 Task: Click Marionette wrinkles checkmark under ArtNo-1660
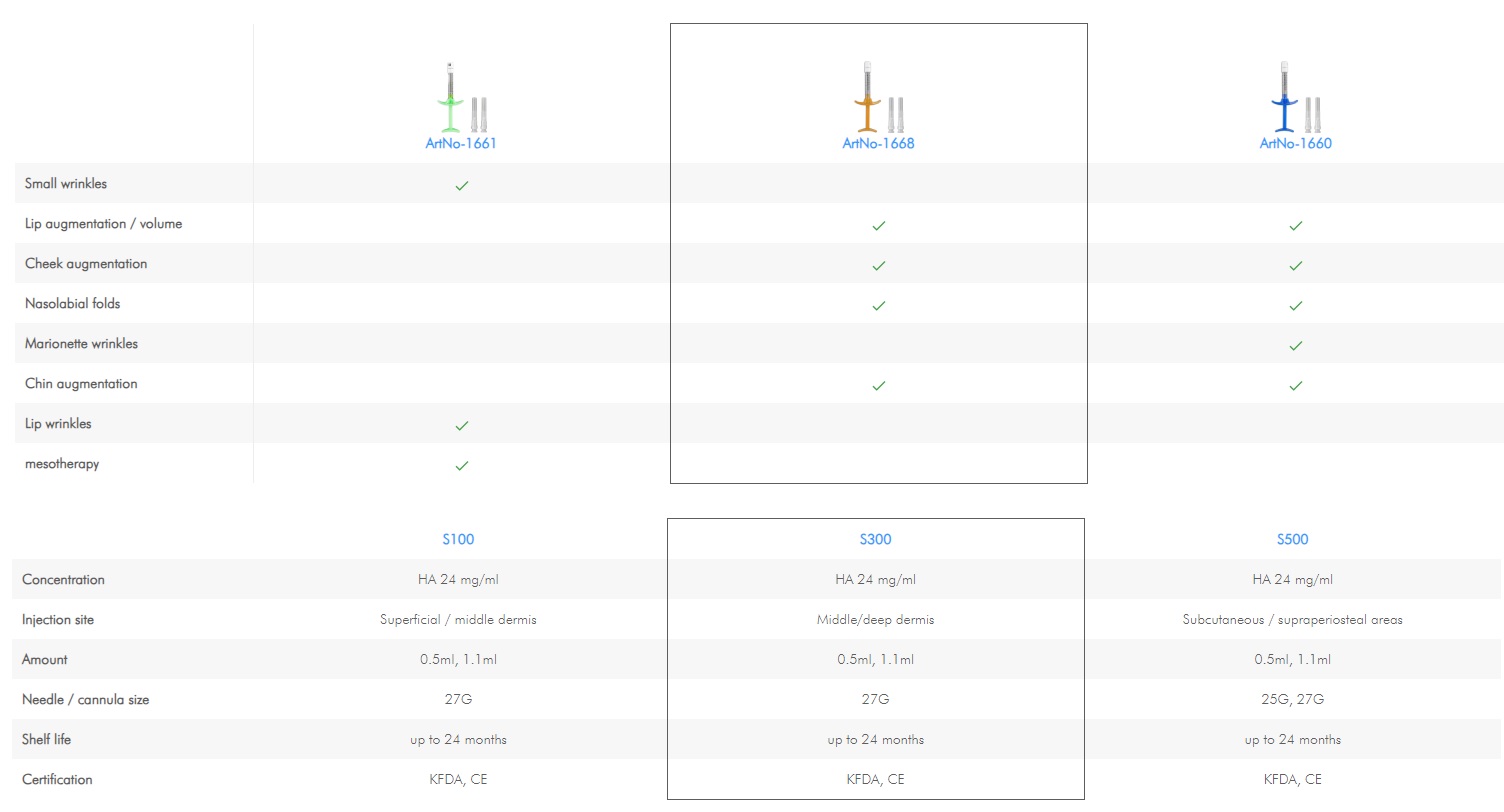point(1295,346)
